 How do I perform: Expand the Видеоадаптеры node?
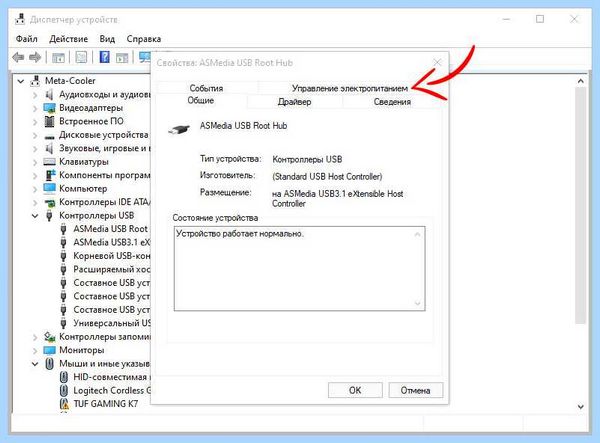tap(35, 108)
